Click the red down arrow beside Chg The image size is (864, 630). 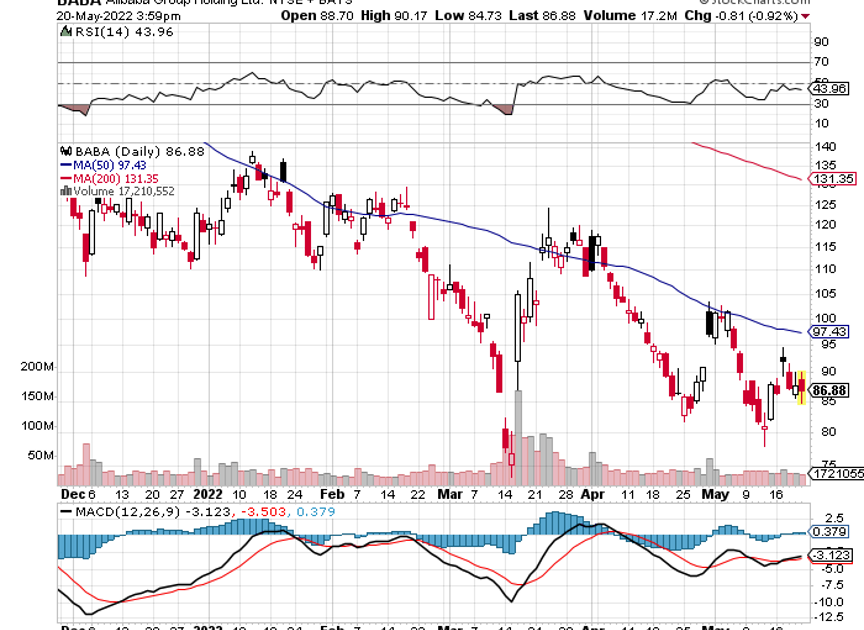(x=806, y=16)
